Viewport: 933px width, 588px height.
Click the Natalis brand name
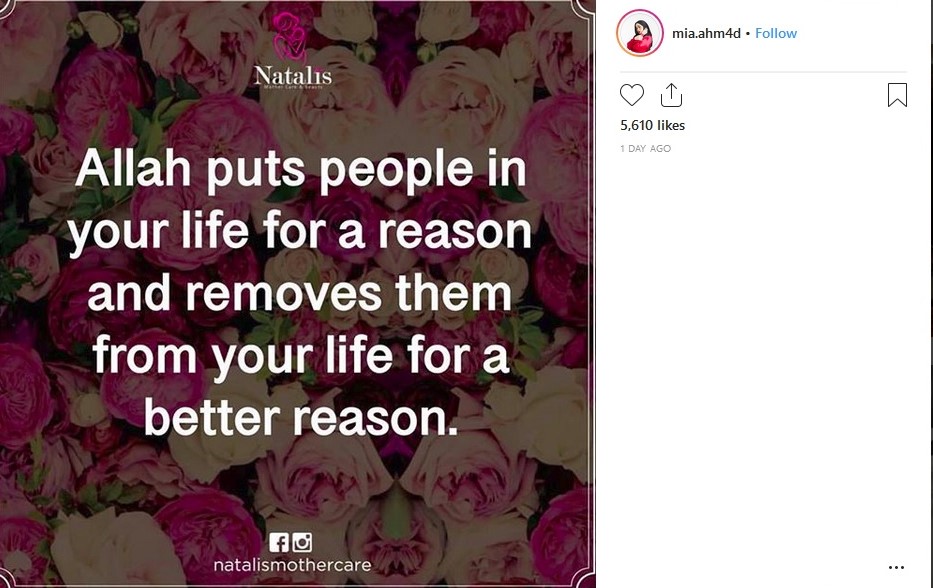click(x=293, y=76)
